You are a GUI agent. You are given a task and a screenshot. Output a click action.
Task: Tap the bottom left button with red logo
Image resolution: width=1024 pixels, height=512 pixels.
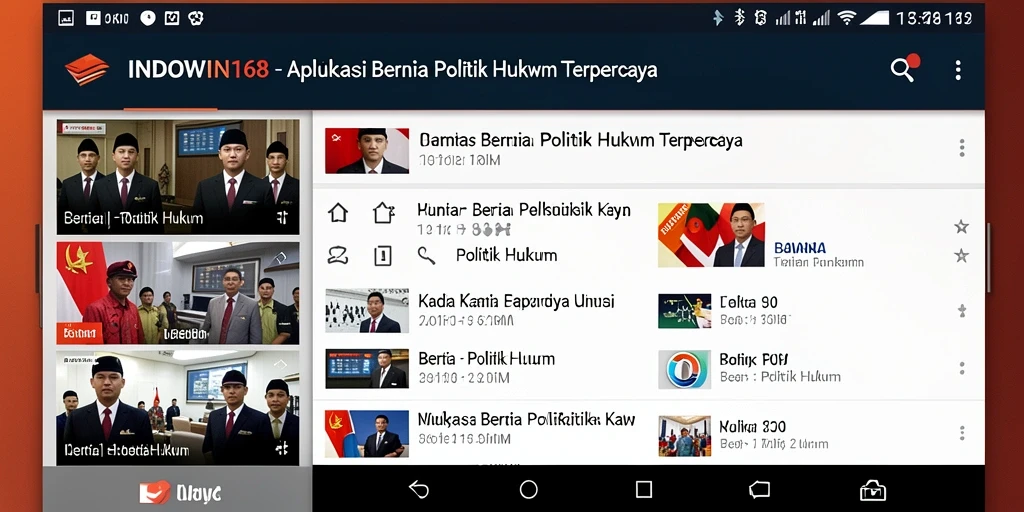(x=178, y=492)
